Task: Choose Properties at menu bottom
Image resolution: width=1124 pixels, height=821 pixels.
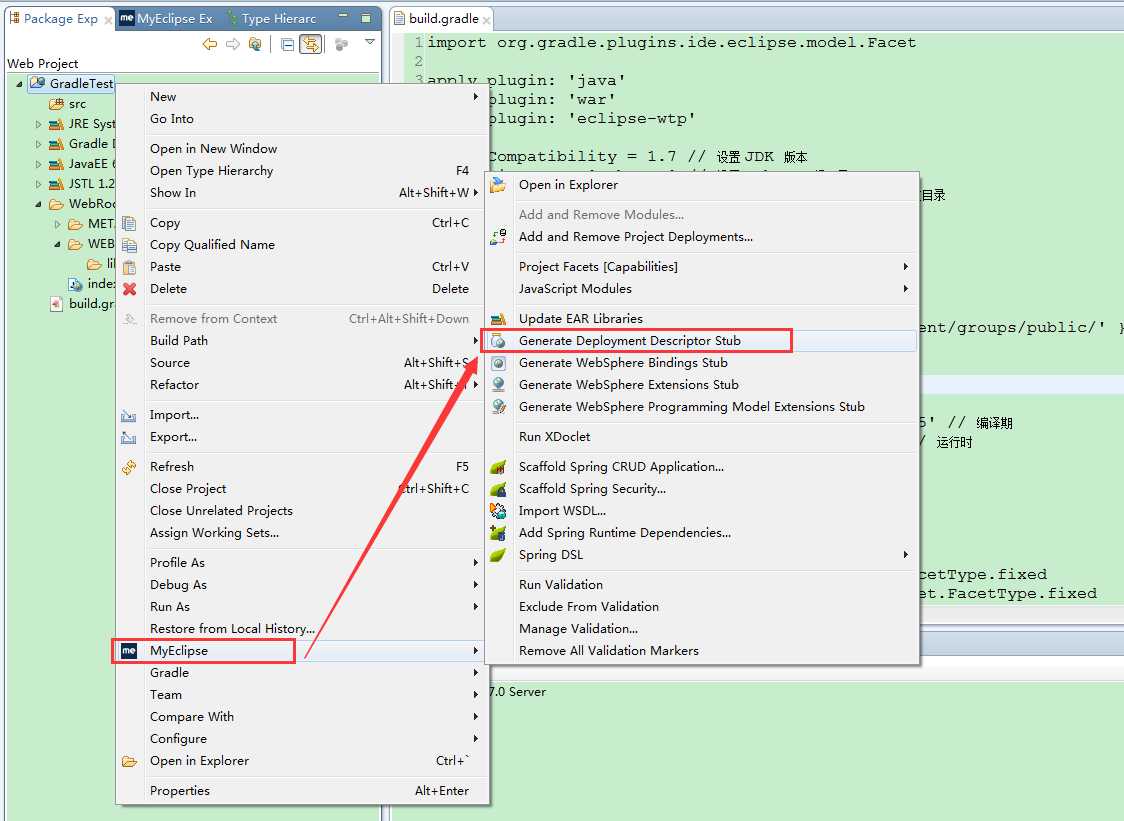Action: tap(180, 791)
